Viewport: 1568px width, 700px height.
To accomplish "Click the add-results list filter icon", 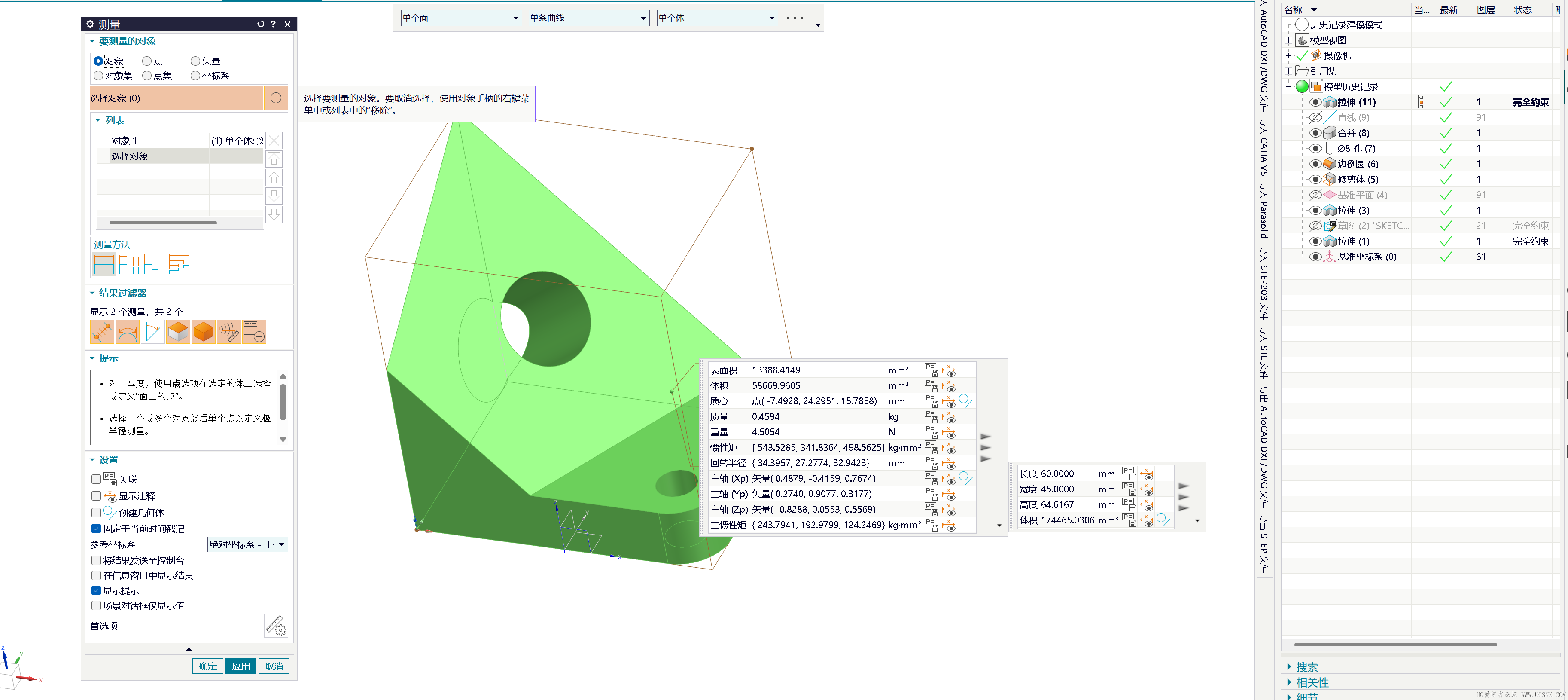I will pos(254,332).
